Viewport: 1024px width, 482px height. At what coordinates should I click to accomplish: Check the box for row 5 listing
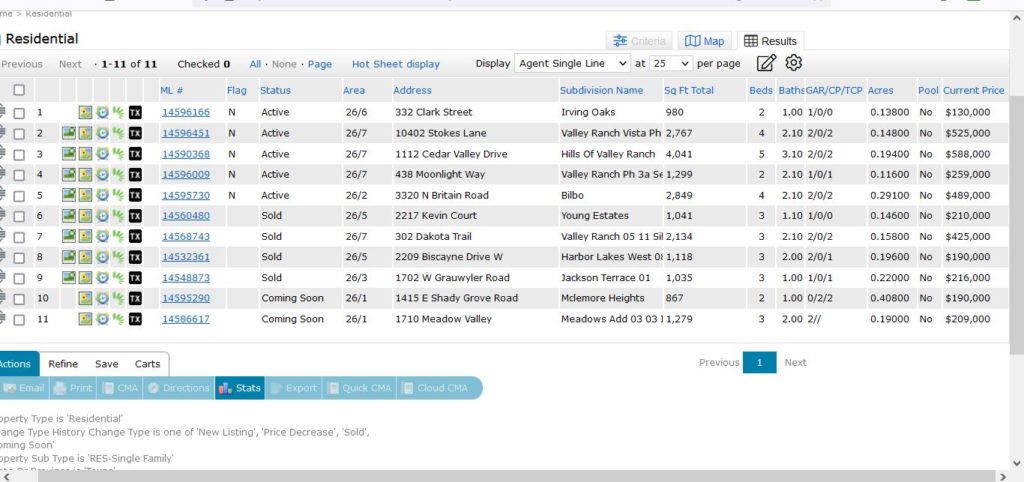pos(19,196)
